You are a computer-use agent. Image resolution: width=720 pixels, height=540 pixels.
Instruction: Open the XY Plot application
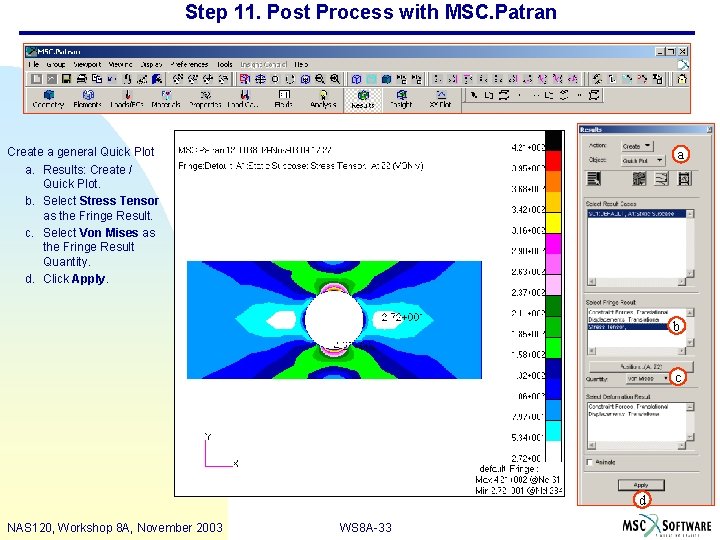[440, 99]
